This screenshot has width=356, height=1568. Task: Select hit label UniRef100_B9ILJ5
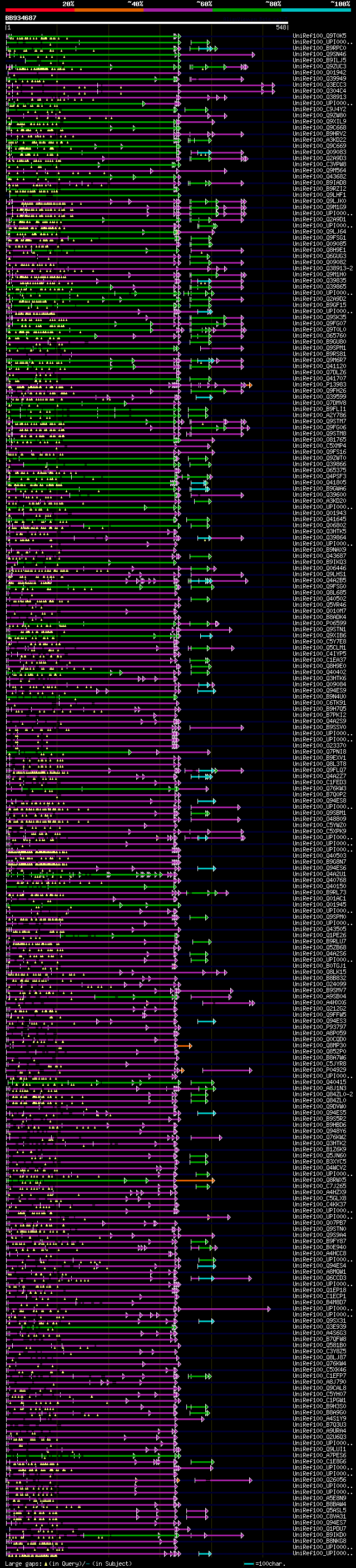pyautogui.click(x=319, y=60)
